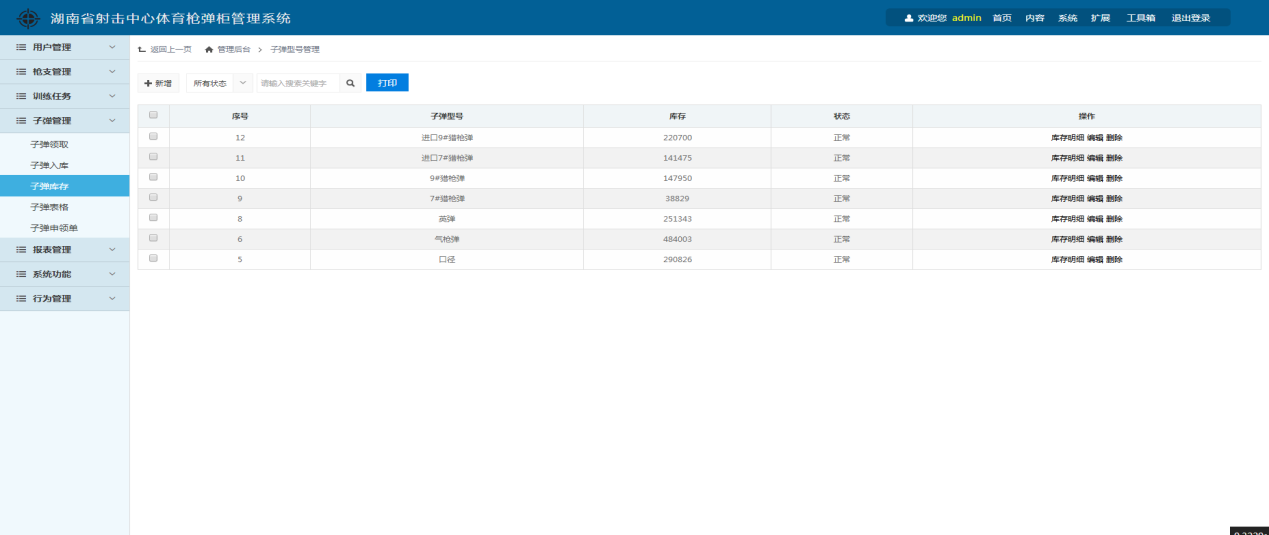
Task: Click the plus icon on 新增
Action: click(148, 83)
